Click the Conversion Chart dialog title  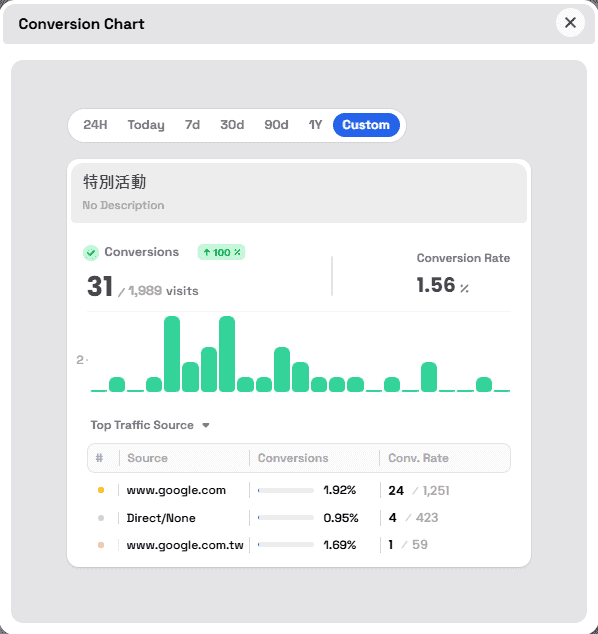81,24
